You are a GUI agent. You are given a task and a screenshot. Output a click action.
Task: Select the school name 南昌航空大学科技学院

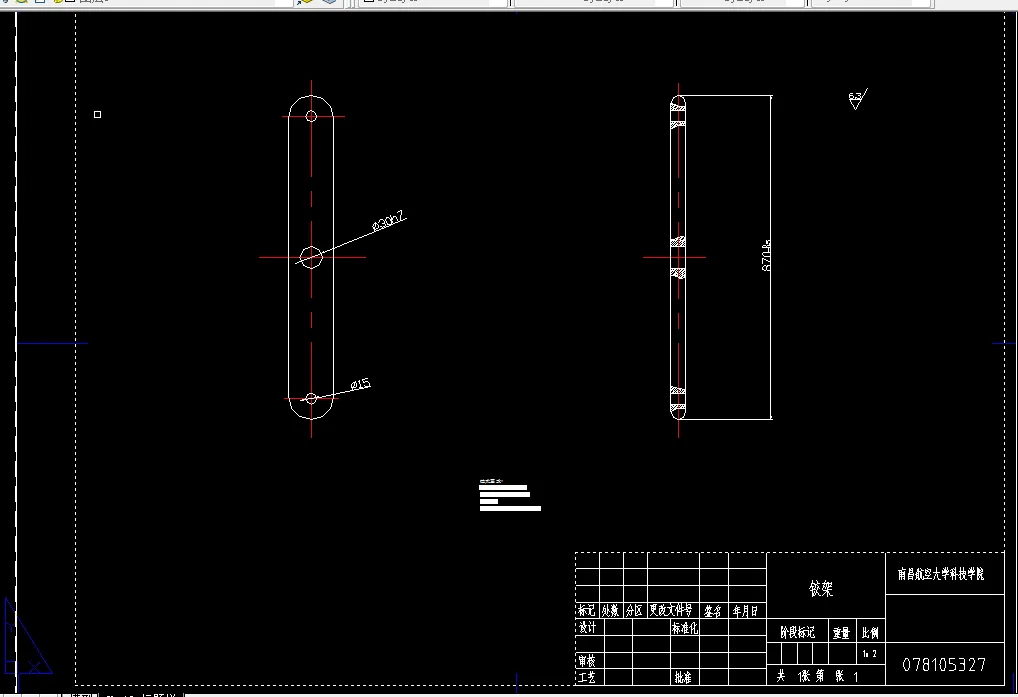(941, 574)
